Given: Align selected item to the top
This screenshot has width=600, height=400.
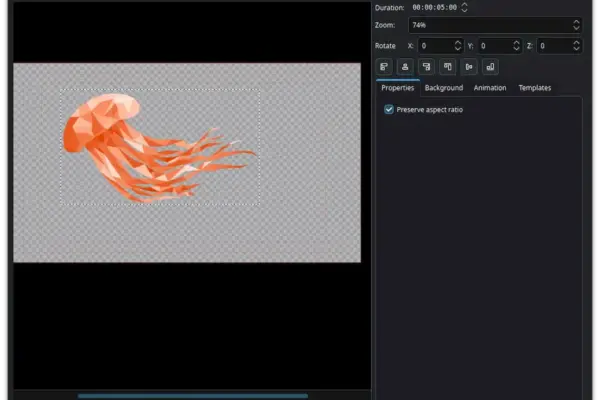Looking at the screenshot, I should 447,67.
